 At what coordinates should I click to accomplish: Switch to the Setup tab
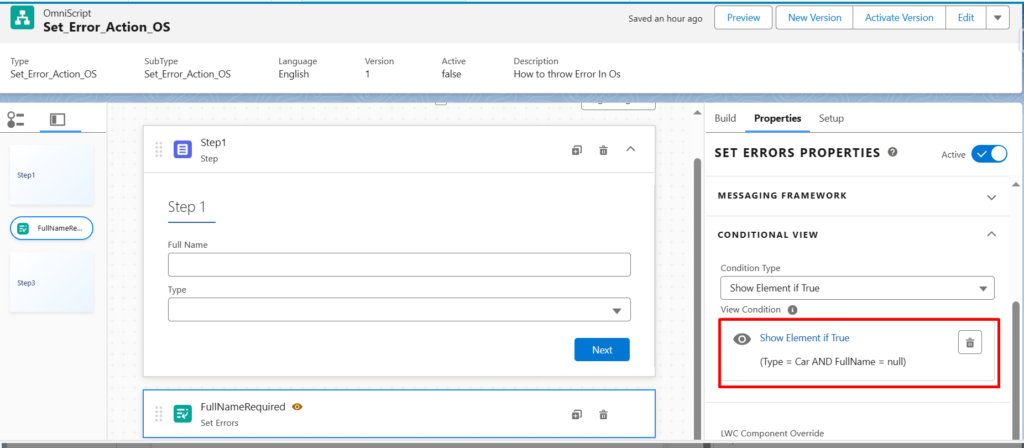click(x=831, y=118)
